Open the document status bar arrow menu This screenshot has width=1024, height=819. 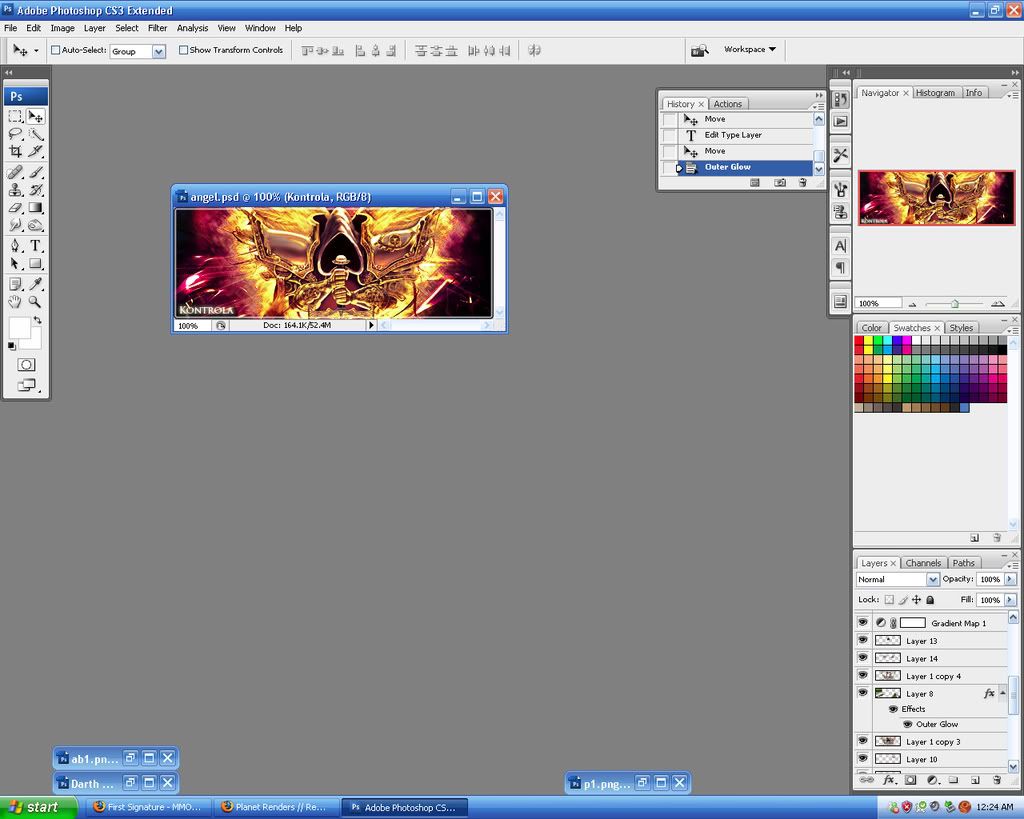(x=372, y=325)
